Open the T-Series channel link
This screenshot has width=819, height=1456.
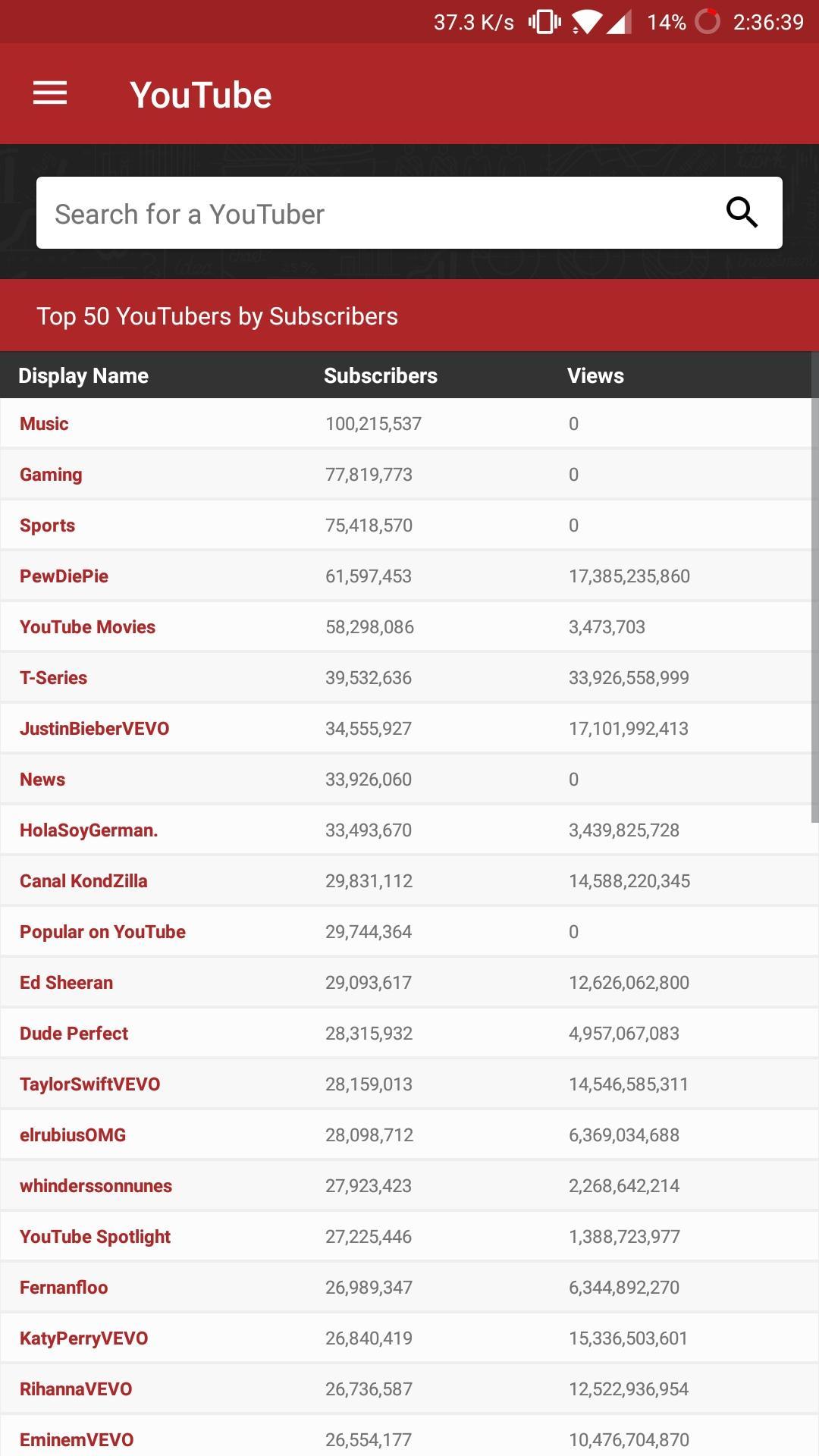tap(53, 678)
